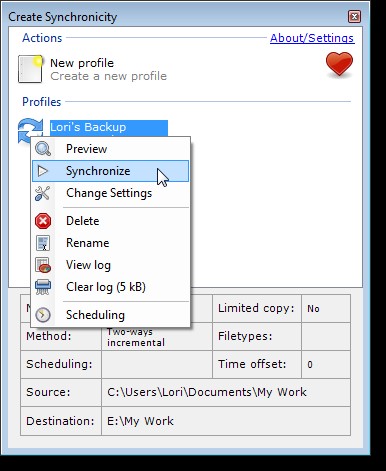Click the clock Scheduling icon
Screen dimensions: 386x471
tap(43, 315)
